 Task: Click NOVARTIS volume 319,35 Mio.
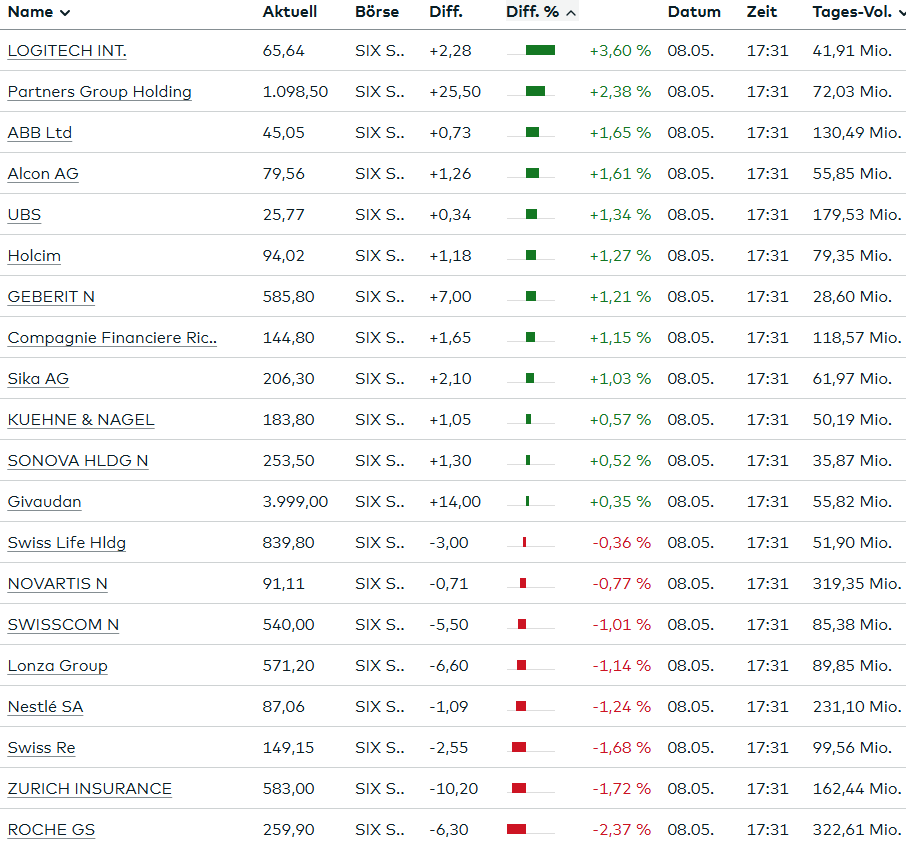[x=857, y=584]
